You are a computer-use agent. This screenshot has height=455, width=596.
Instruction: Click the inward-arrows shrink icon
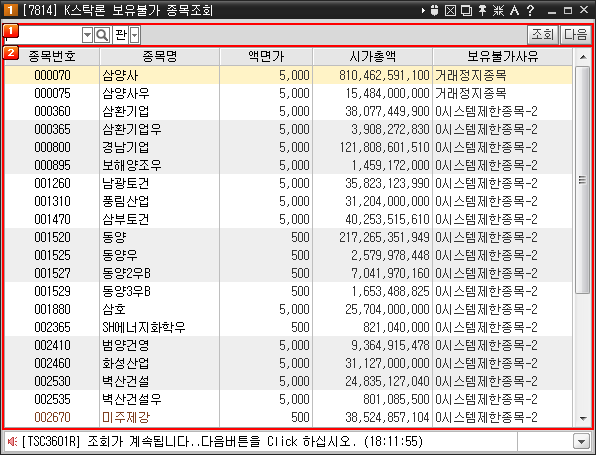[x=498, y=10]
